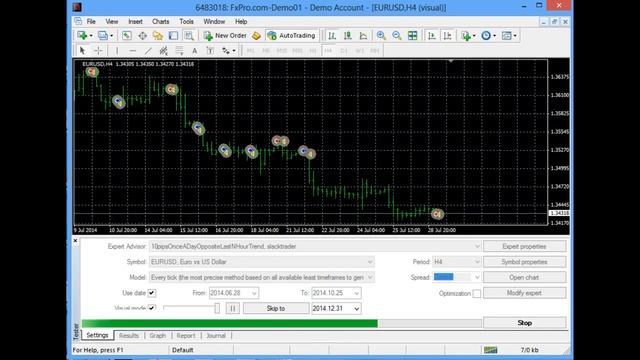Open the Window menu
The width and height of the screenshot is (640, 360).
click(214, 22)
